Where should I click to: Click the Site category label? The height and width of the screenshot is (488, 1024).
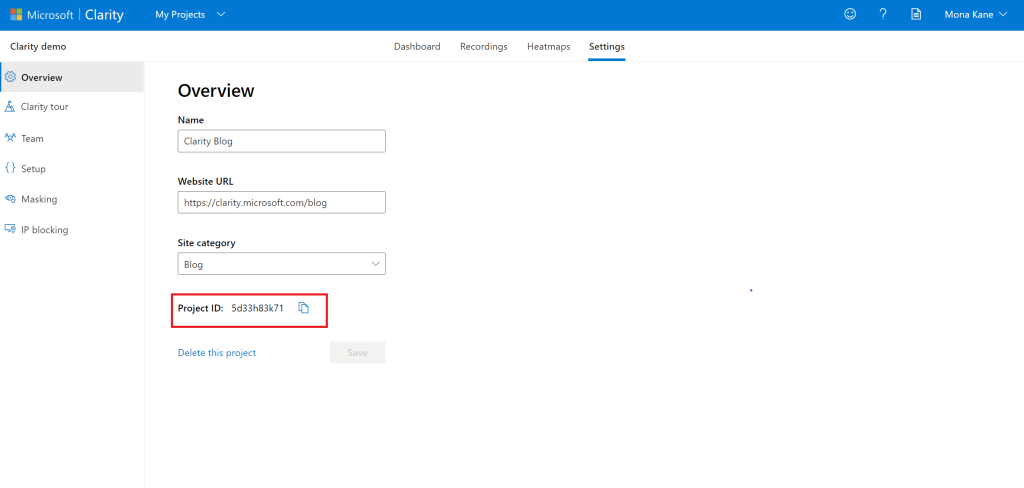(206, 243)
